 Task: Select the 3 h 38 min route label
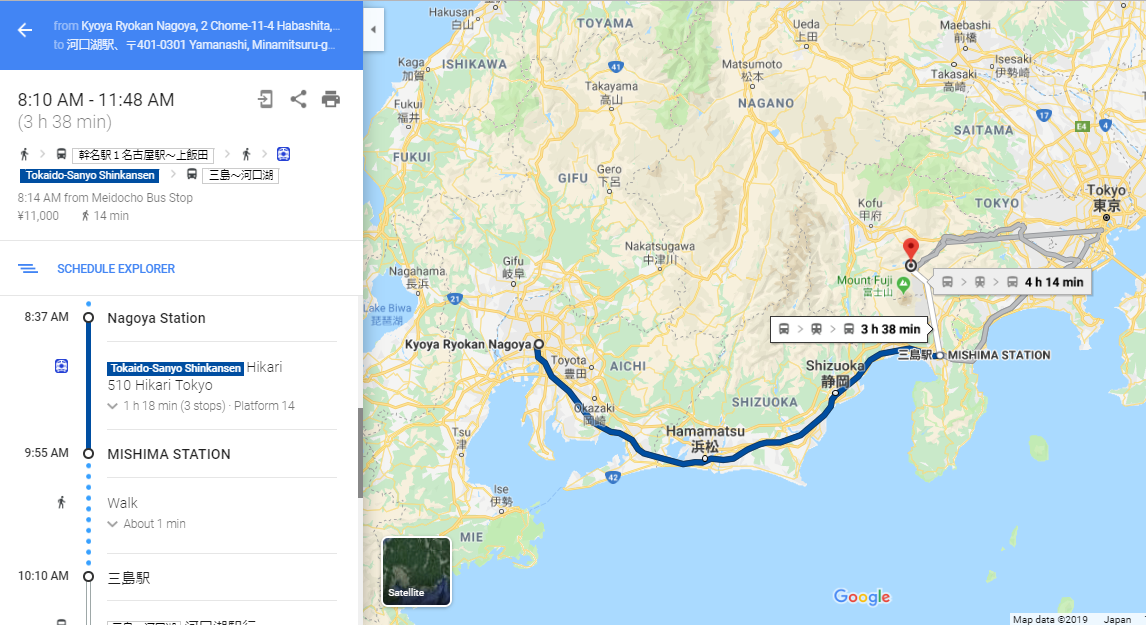(850, 329)
